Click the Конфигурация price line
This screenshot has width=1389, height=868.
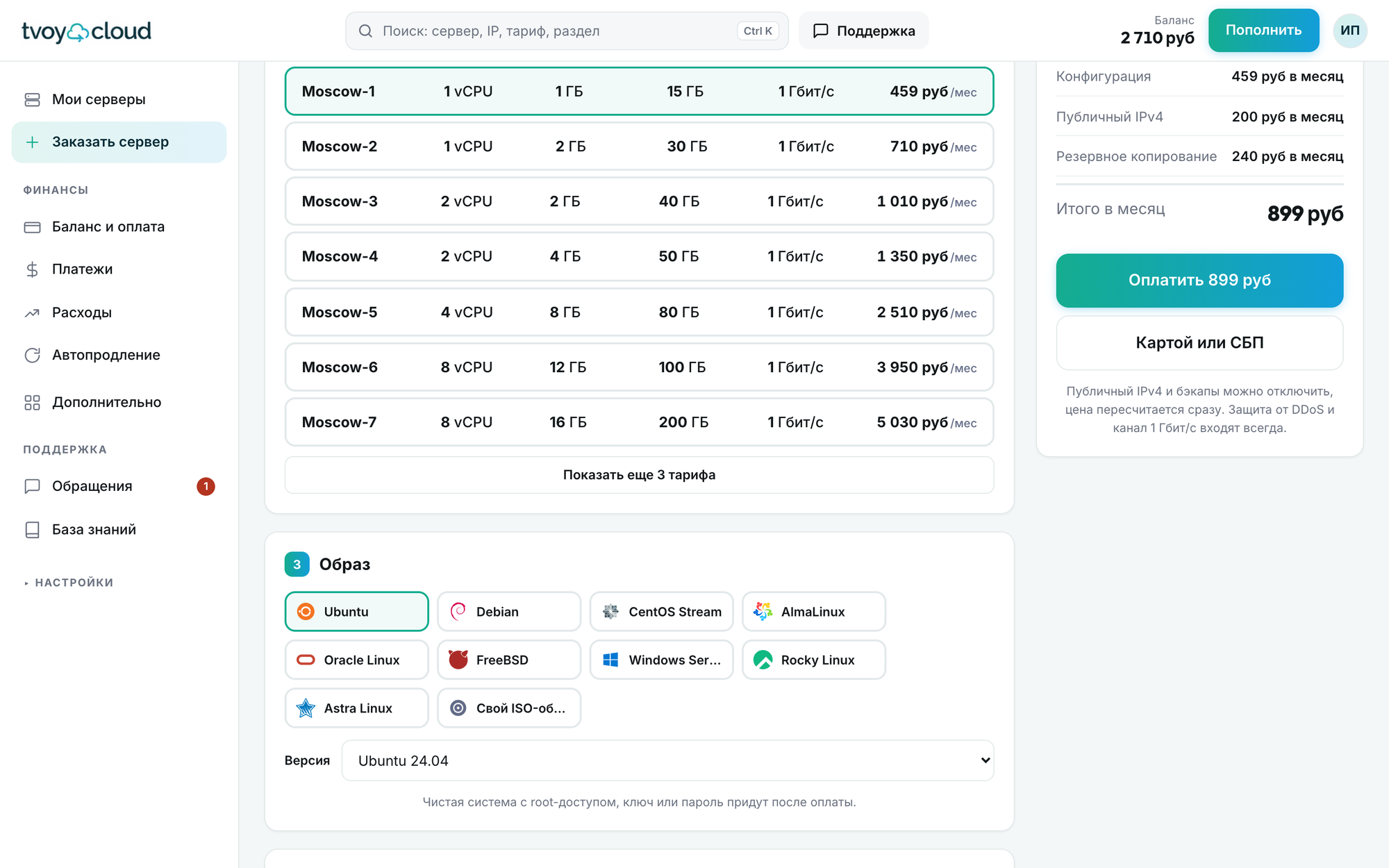pyautogui.click(x=1199, y=76)
